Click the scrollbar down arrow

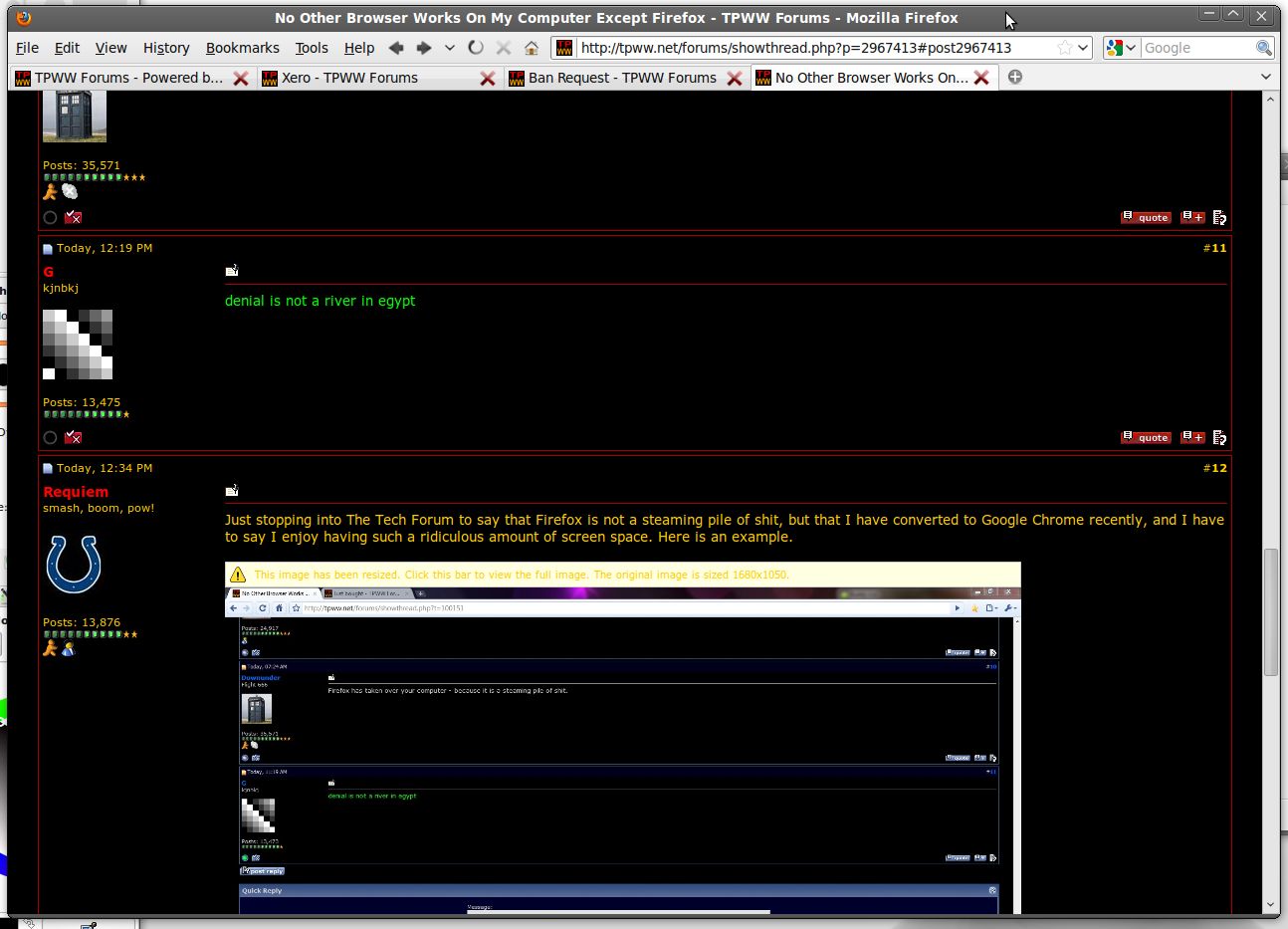point(1270,905)
